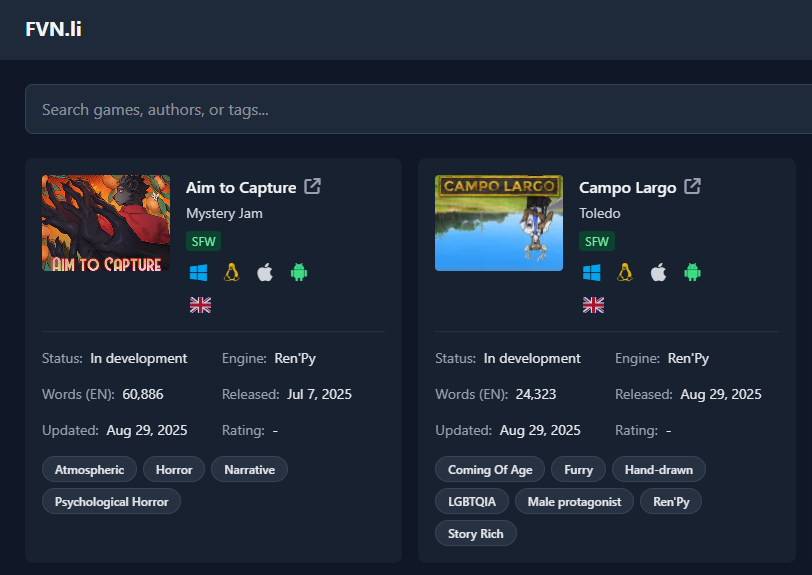This screenshot has height=575, width=812.
Task: Click Windows icon on Aim to Capture card
Action: coord(199,272)
